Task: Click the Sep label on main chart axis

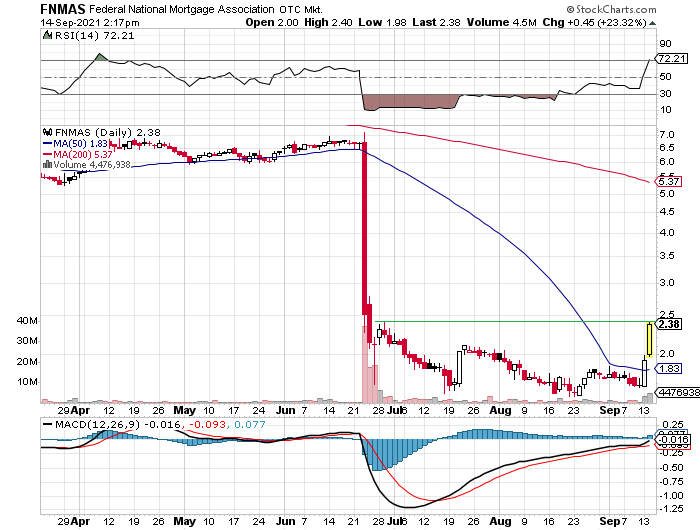Action: [x=610, y=410]
